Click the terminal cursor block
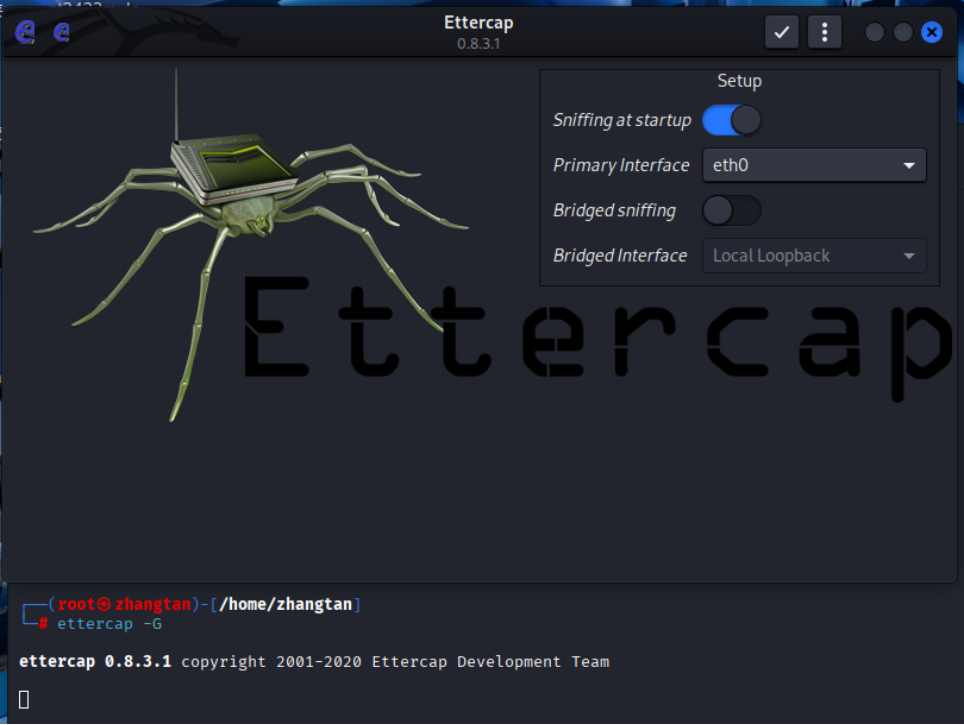Viewport: 964px width, 725px height. [24, 700]
